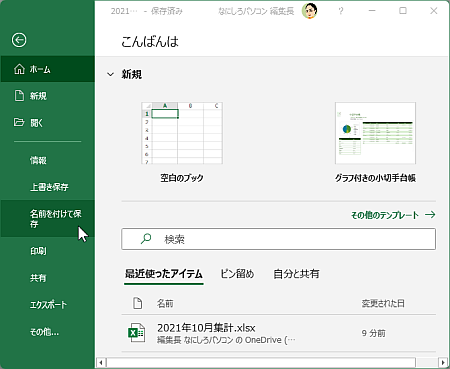The width and height of the screenshot is (450, 369).
Task: Create a 空白のブック workbook
Action: tap(182, 142)
